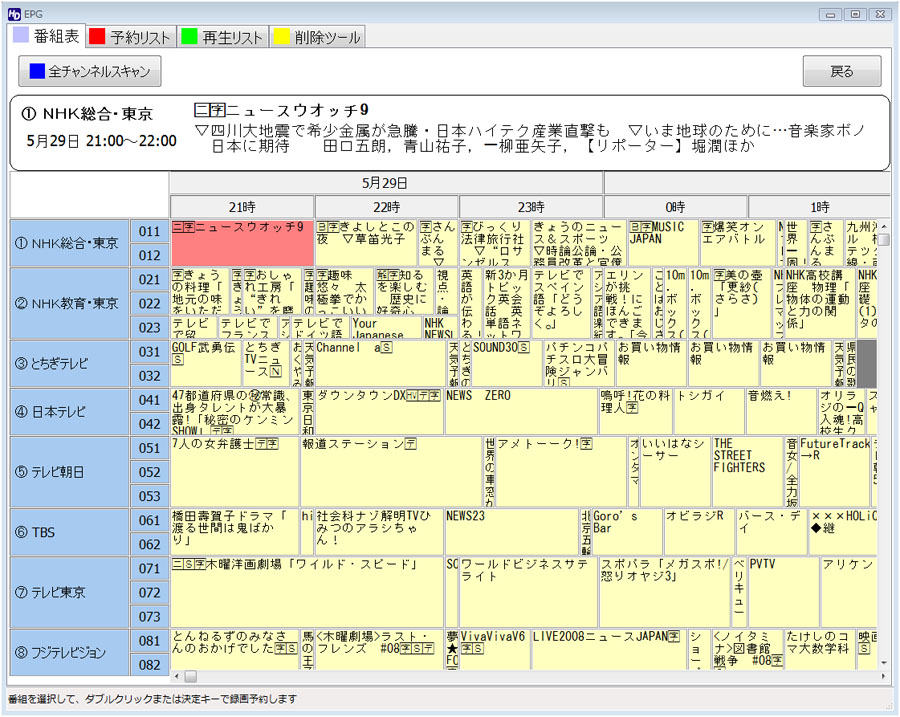Select the FutureTracks→R program
The width and height of the screenshot is (900, 717).
point(835,472)
